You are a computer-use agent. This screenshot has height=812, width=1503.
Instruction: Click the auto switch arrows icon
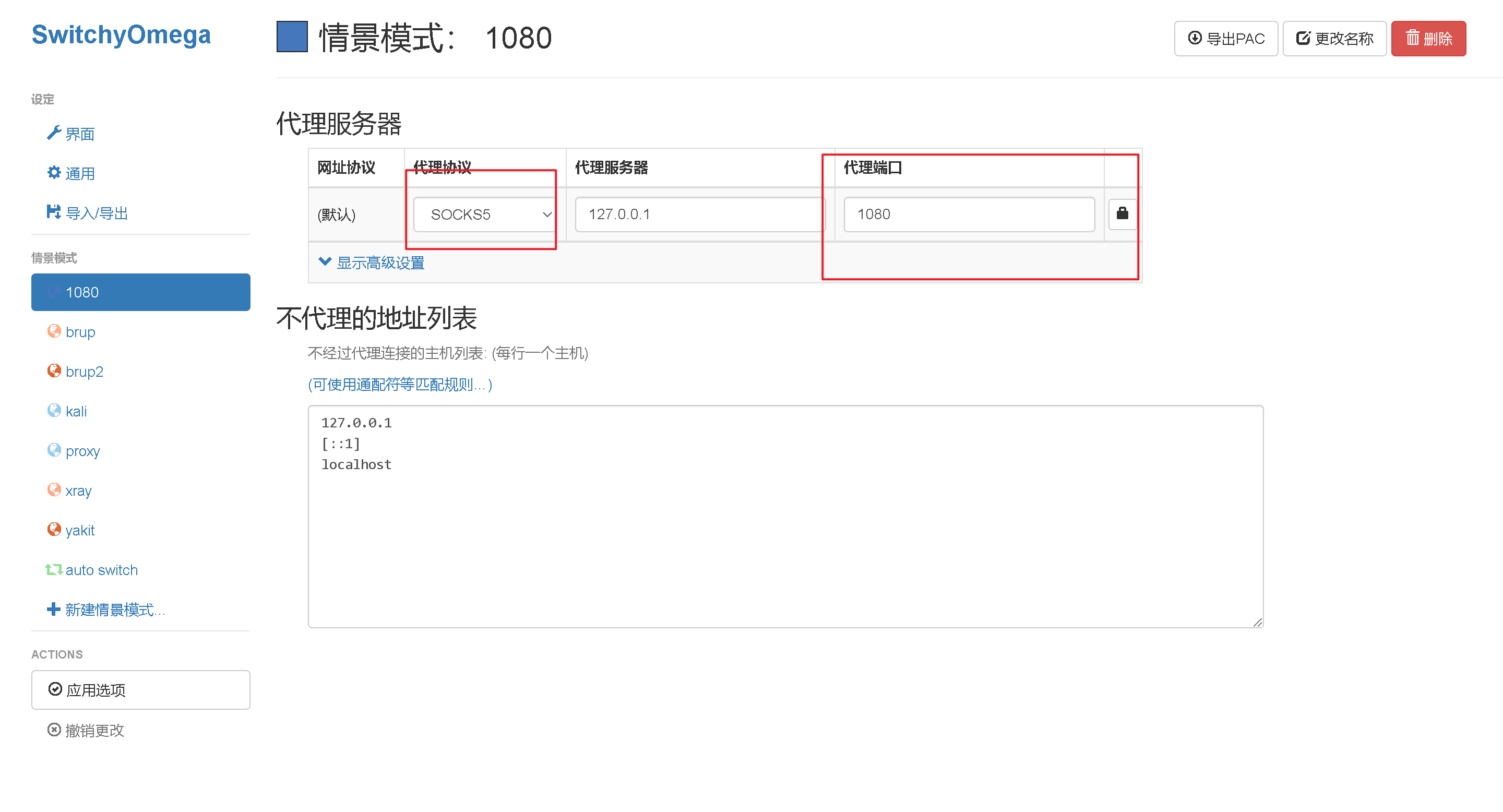click(54, 569)
